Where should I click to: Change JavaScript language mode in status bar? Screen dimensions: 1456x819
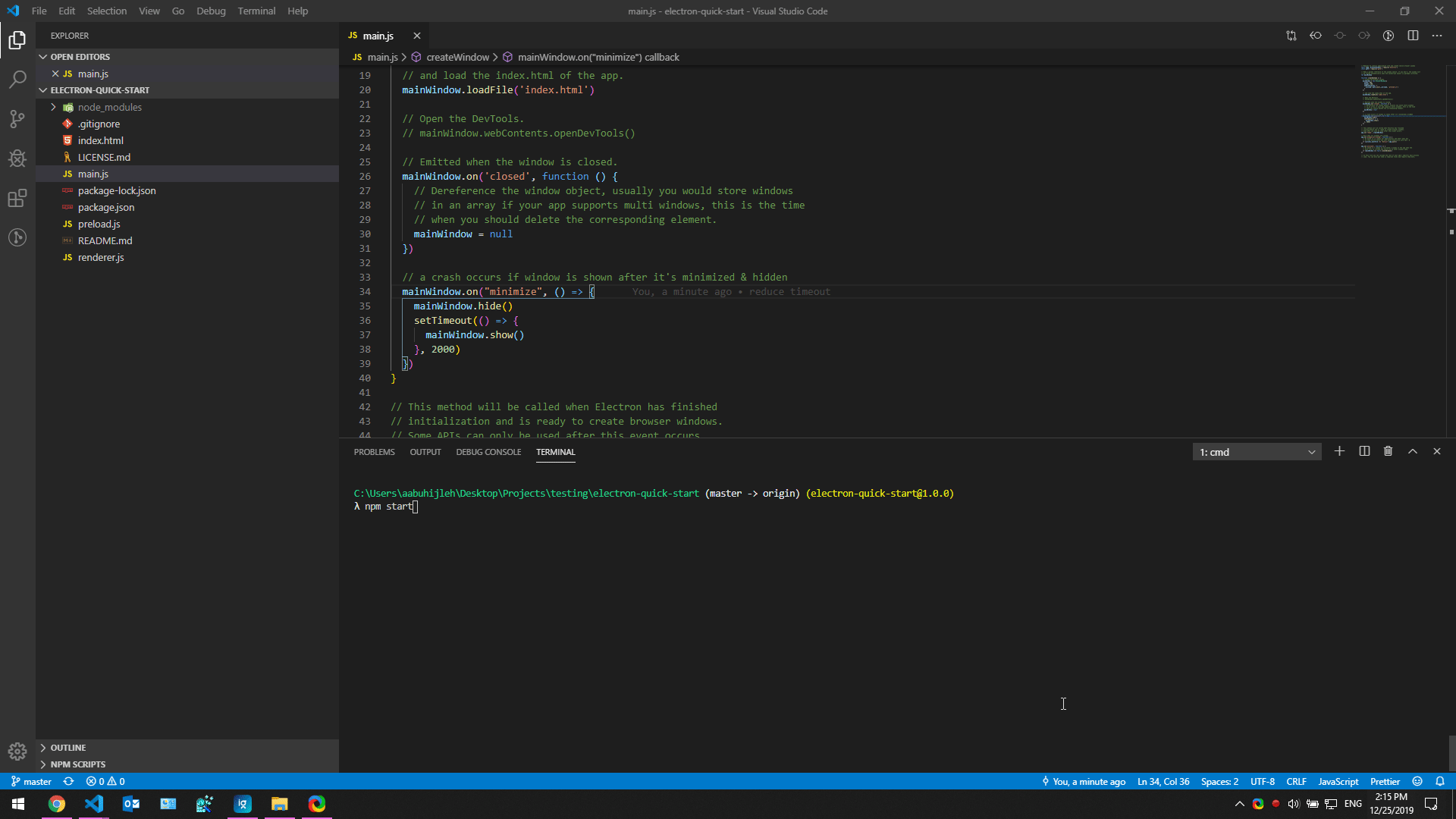tap(1338, 781)
